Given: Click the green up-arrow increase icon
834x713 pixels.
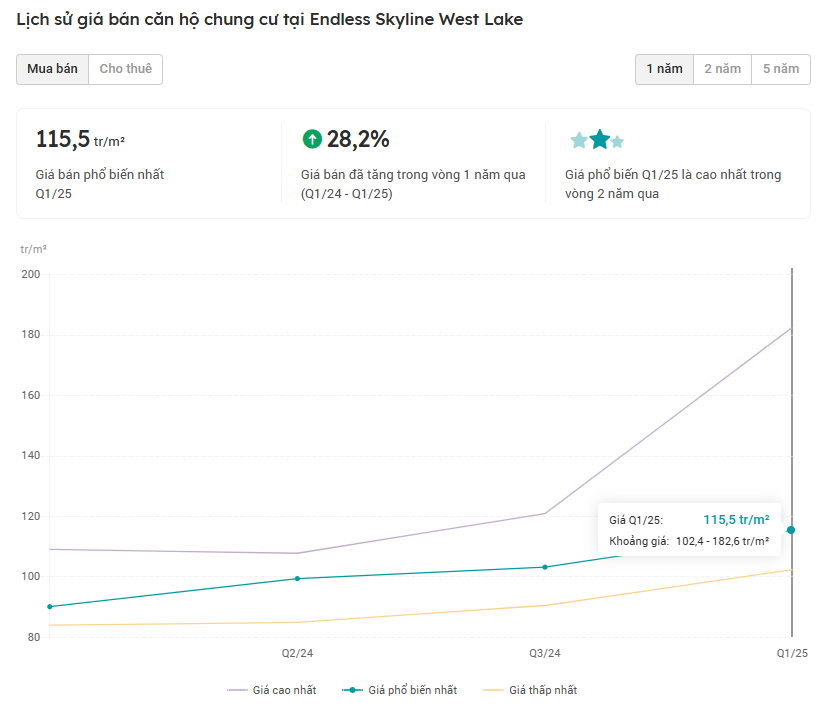Looking at the screenshot, I should [312, 139].
